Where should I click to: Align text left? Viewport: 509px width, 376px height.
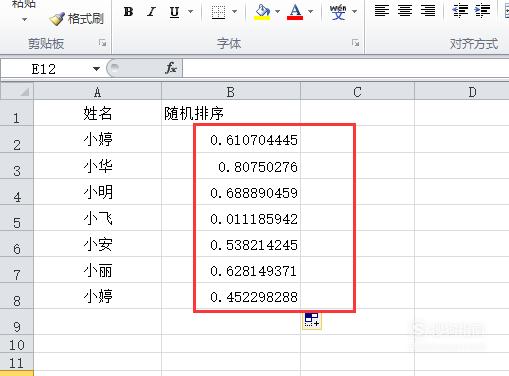coord(382,11)
